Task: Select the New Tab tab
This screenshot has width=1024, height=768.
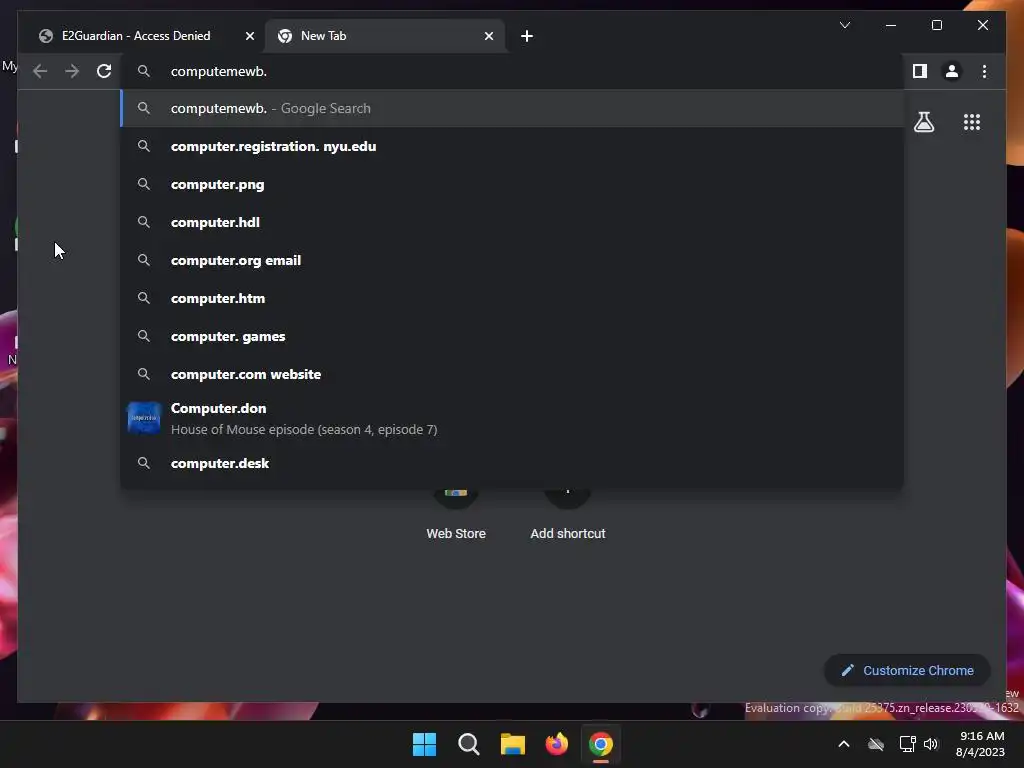Action: coord(385,36)
